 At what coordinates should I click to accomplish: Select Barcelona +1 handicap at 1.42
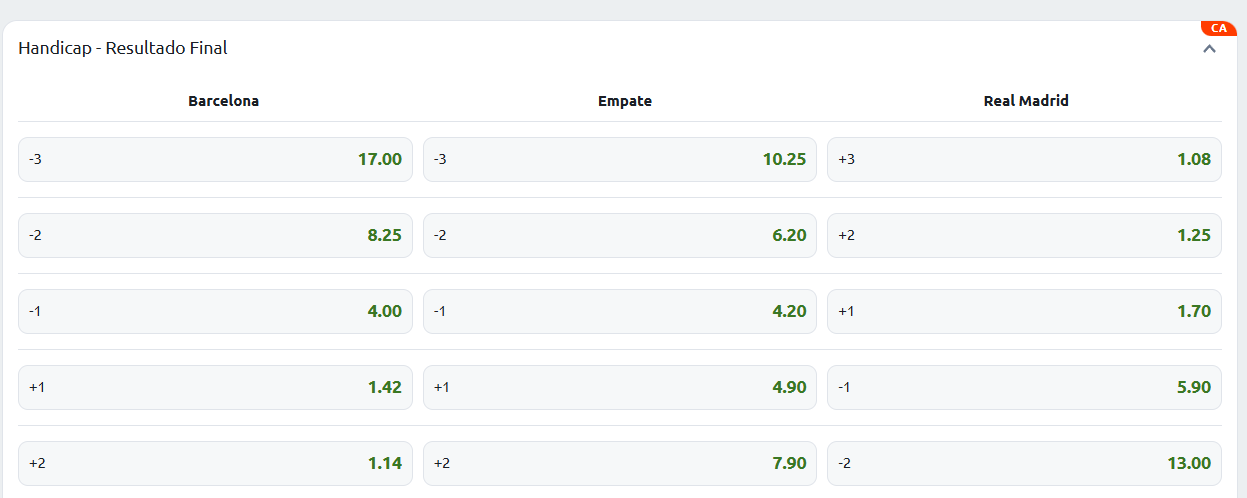pos(215,387)
